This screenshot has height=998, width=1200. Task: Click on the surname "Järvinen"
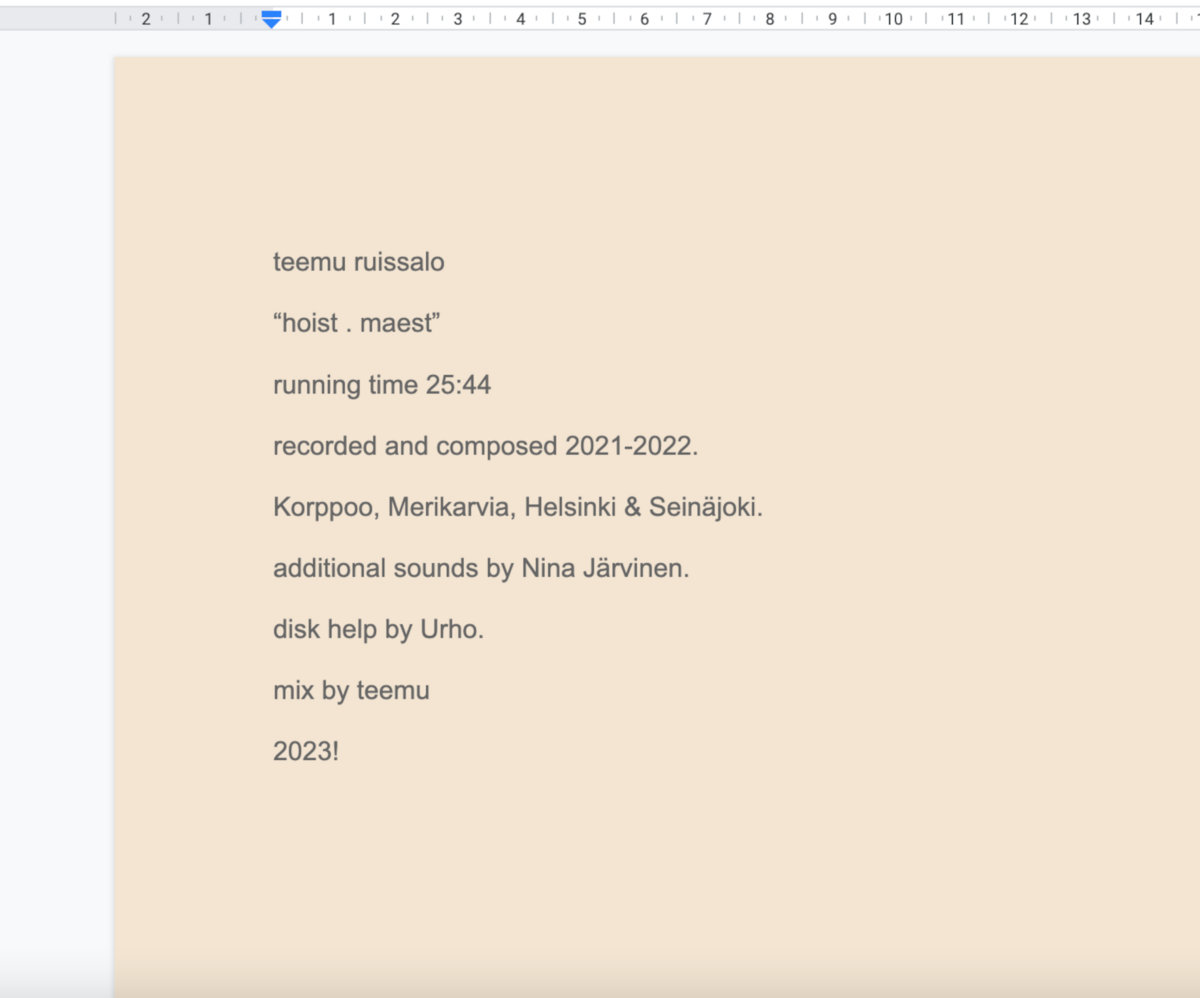[632, 568]
